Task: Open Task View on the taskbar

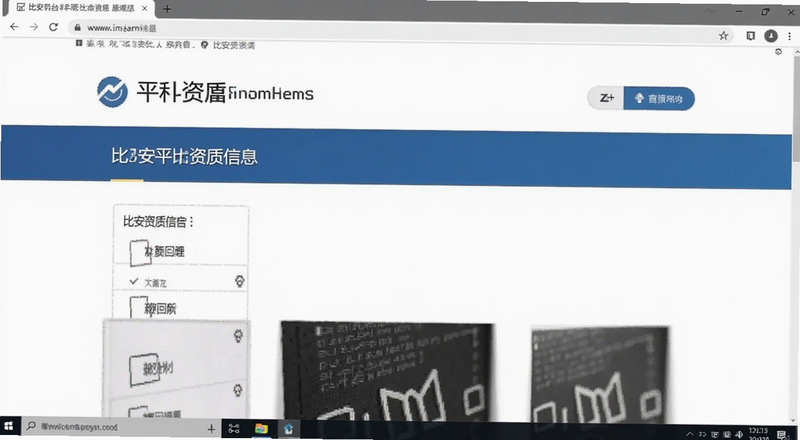Action: click(234, 428)
